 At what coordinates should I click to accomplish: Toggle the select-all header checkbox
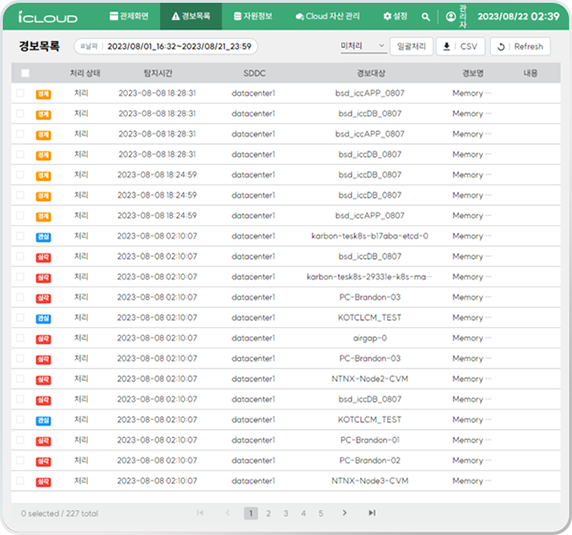pyautogui.click(x=25, y=73)
